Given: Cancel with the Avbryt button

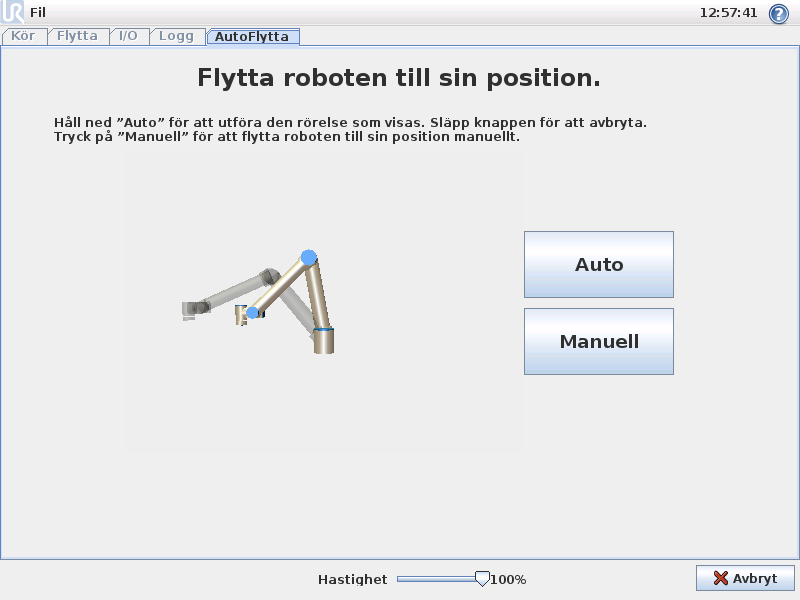Looking at the screenshot, I should point(745,578).
